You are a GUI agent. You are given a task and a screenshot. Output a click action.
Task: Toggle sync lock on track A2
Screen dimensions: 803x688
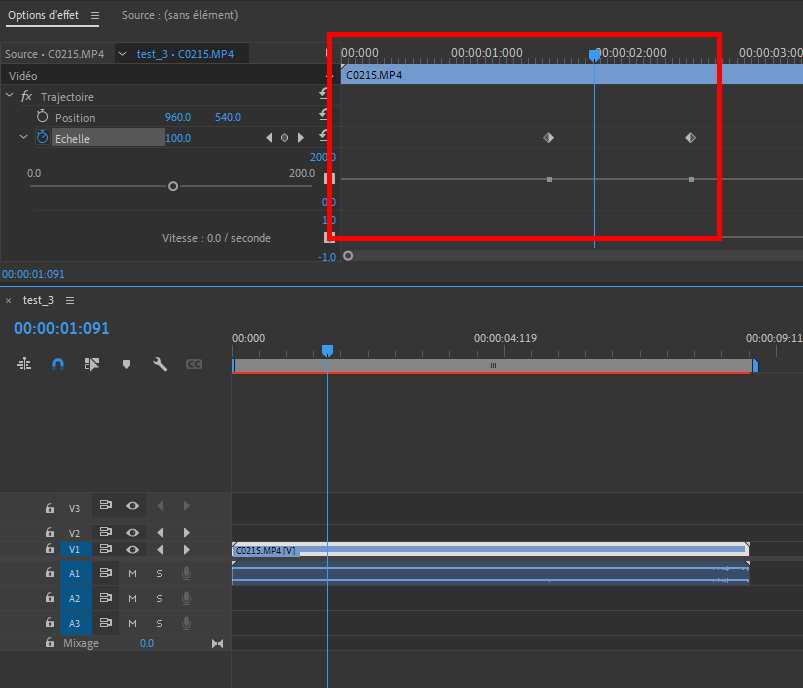coord(105,598)
